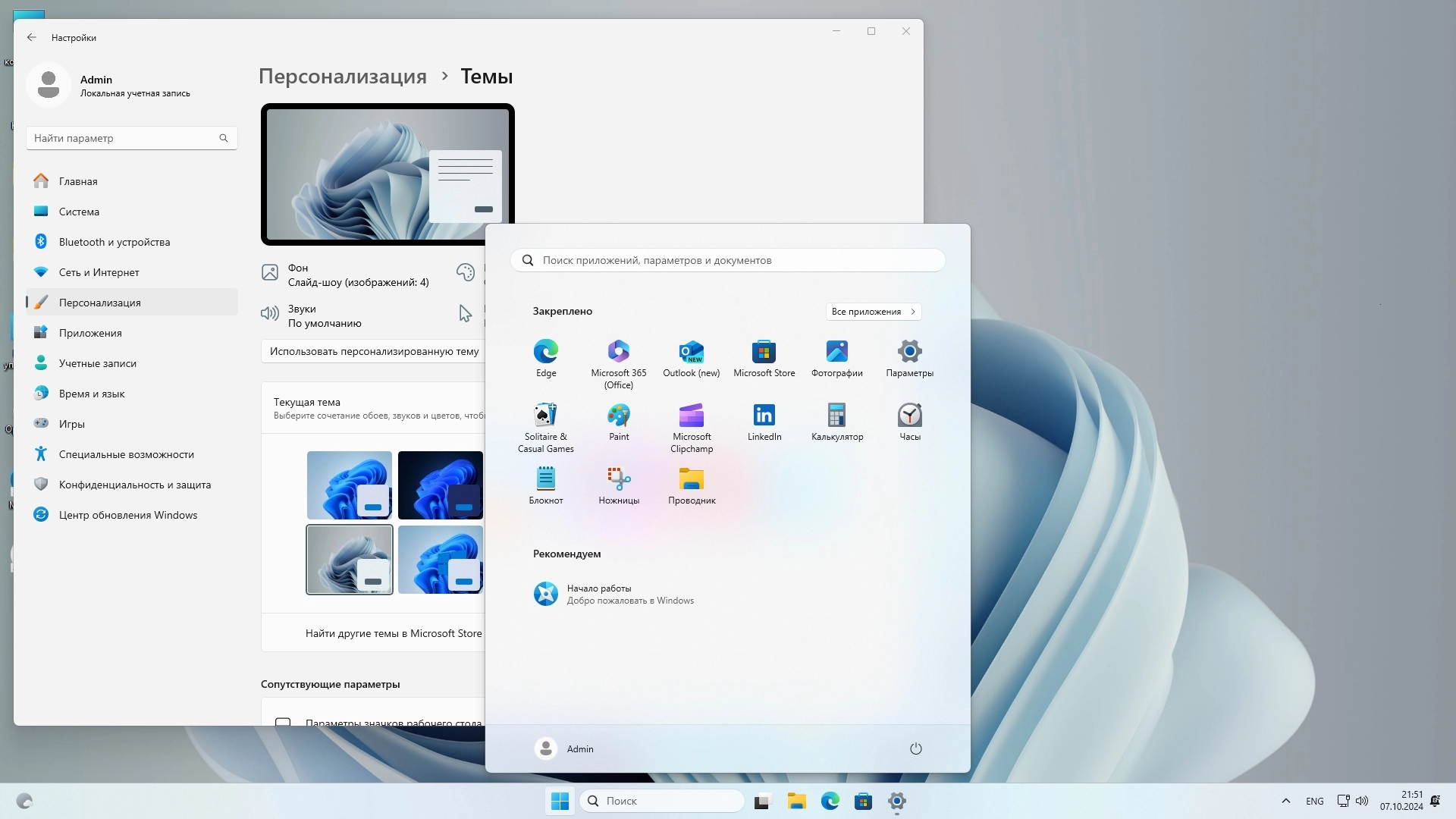
Task: Open ENG language switcher in taskbar
Action: pos(1314,801)
